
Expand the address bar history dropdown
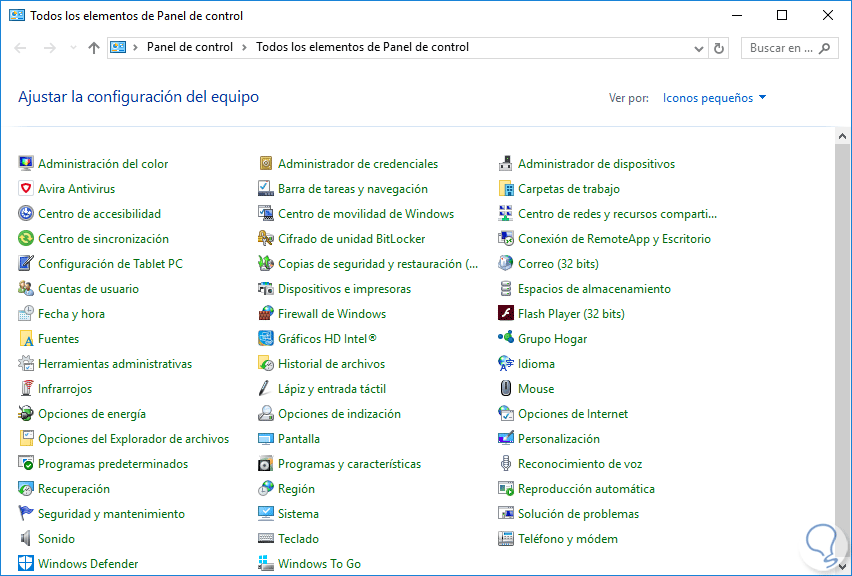pos(699,48)
